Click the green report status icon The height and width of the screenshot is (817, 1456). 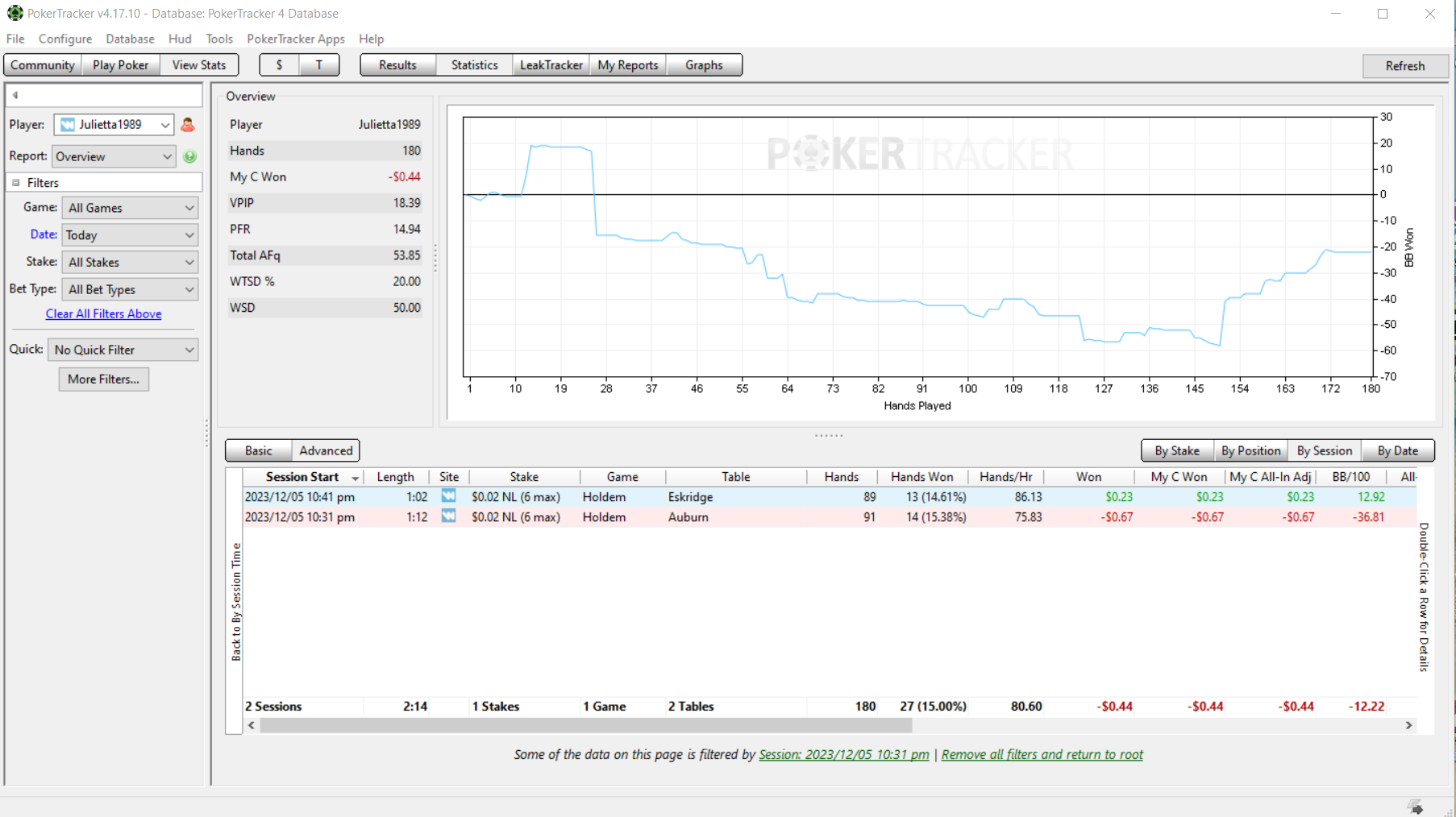(189, 156)
